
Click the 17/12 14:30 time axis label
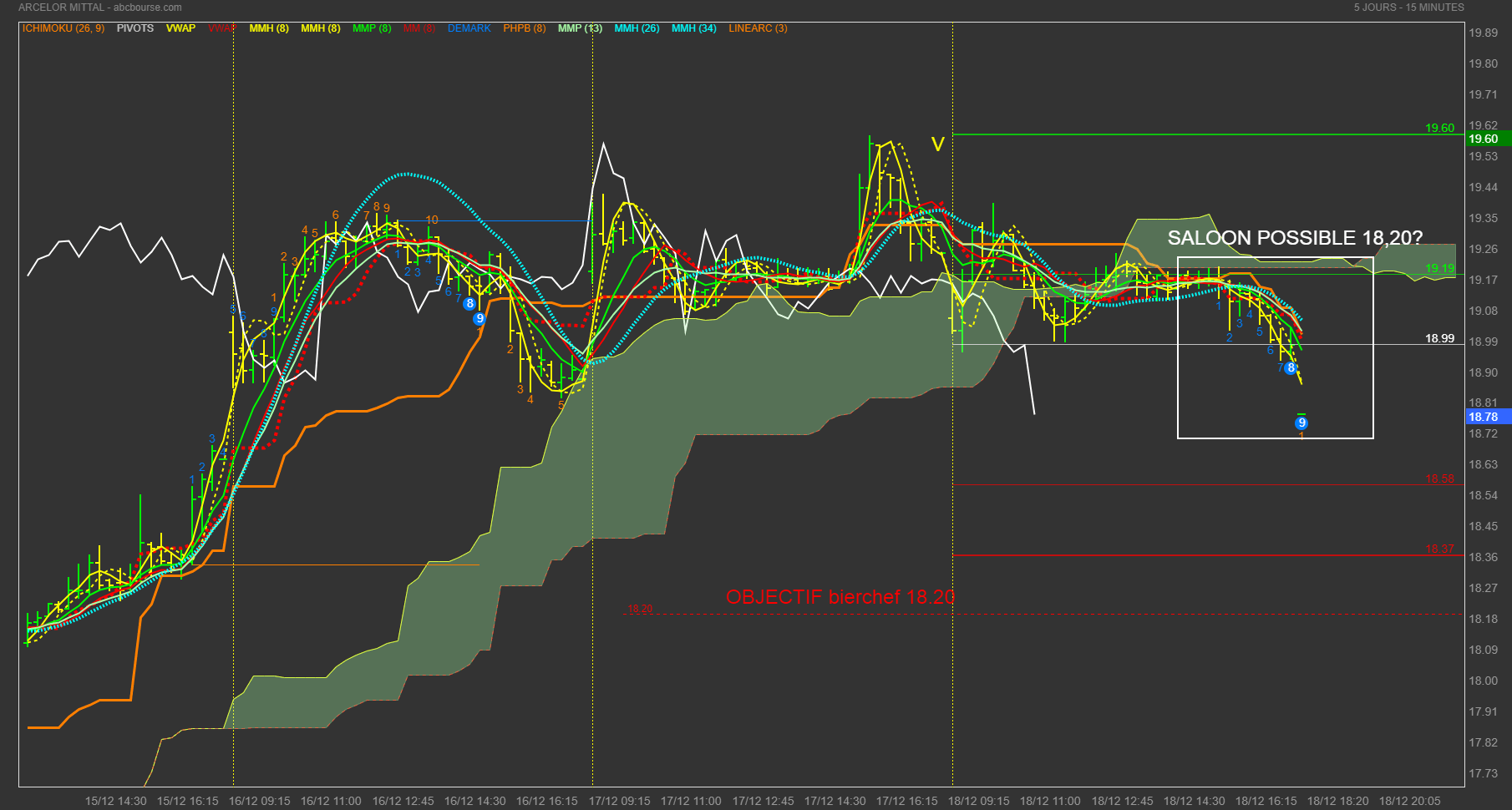click(x=835, y=801)
